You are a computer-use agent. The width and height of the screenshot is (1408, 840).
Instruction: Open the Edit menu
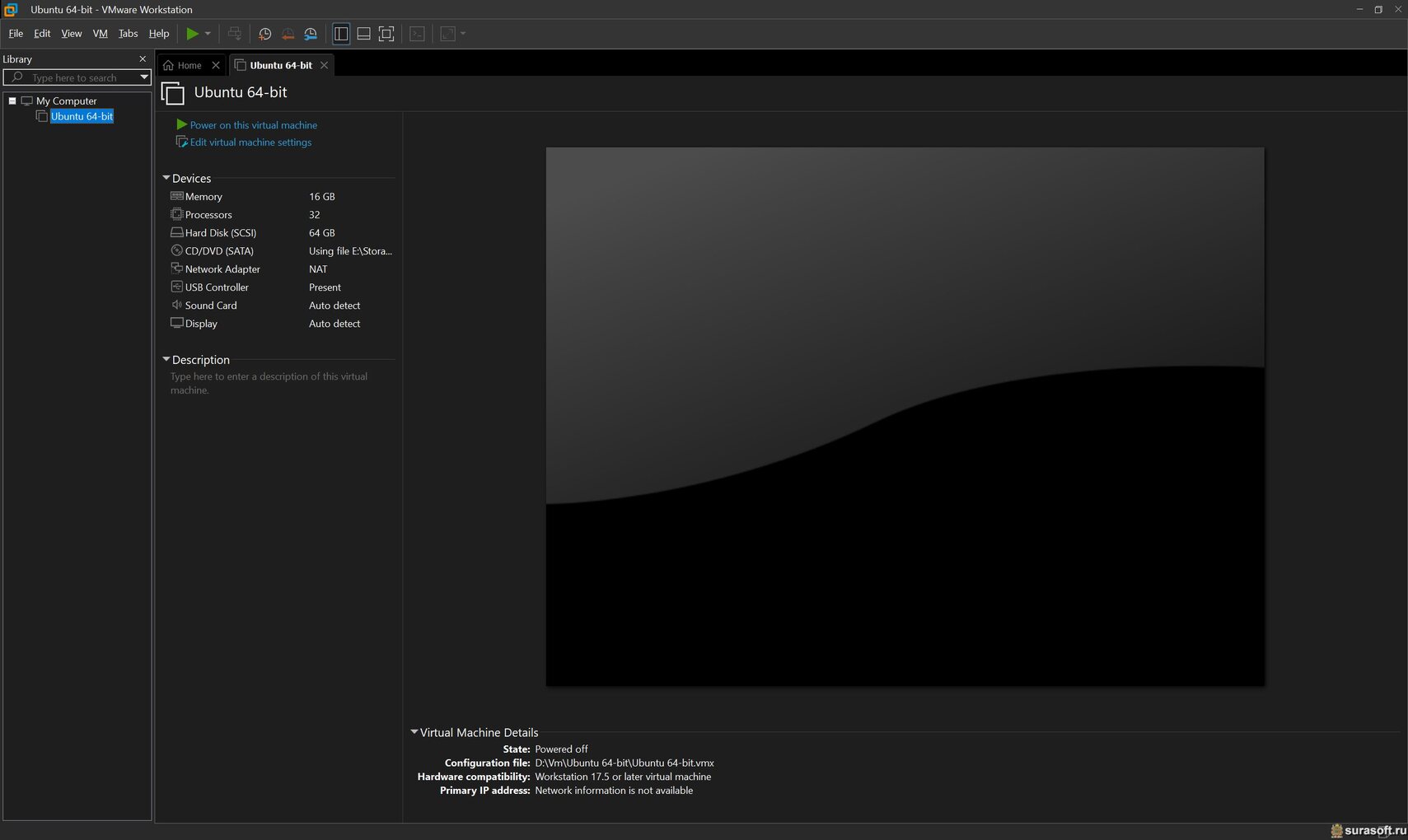point(42,34)
